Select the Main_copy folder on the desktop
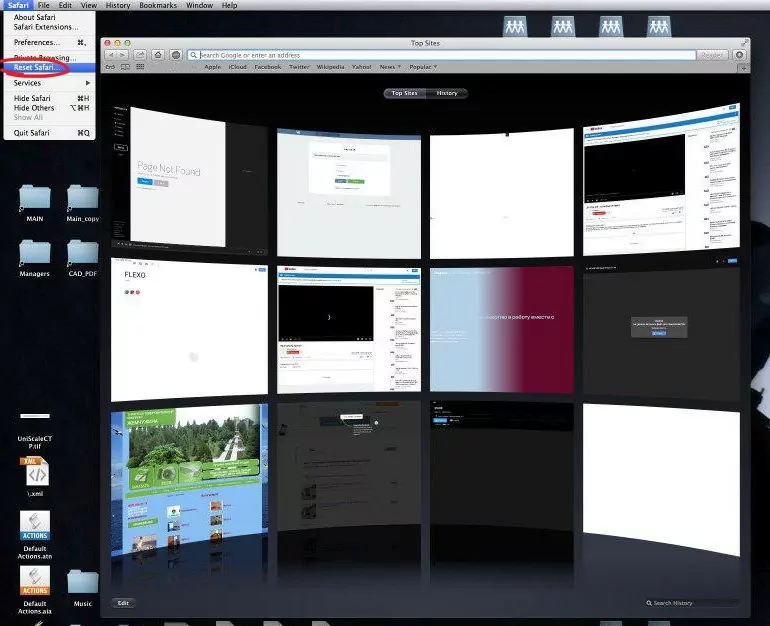 pos(82,204)
